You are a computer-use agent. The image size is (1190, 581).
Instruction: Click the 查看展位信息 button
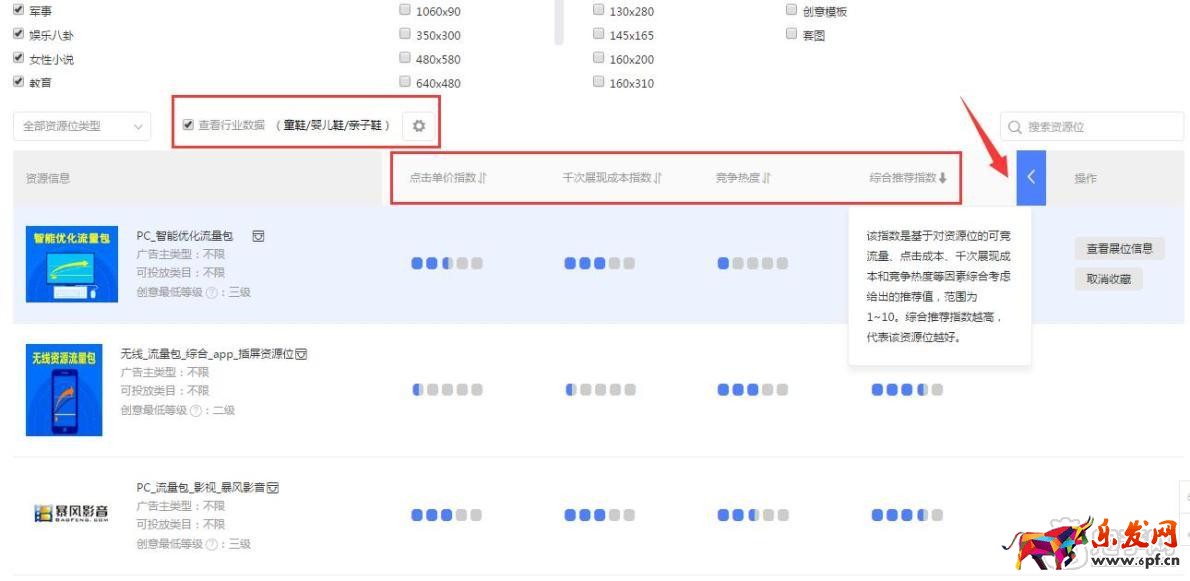point(1119,249)
